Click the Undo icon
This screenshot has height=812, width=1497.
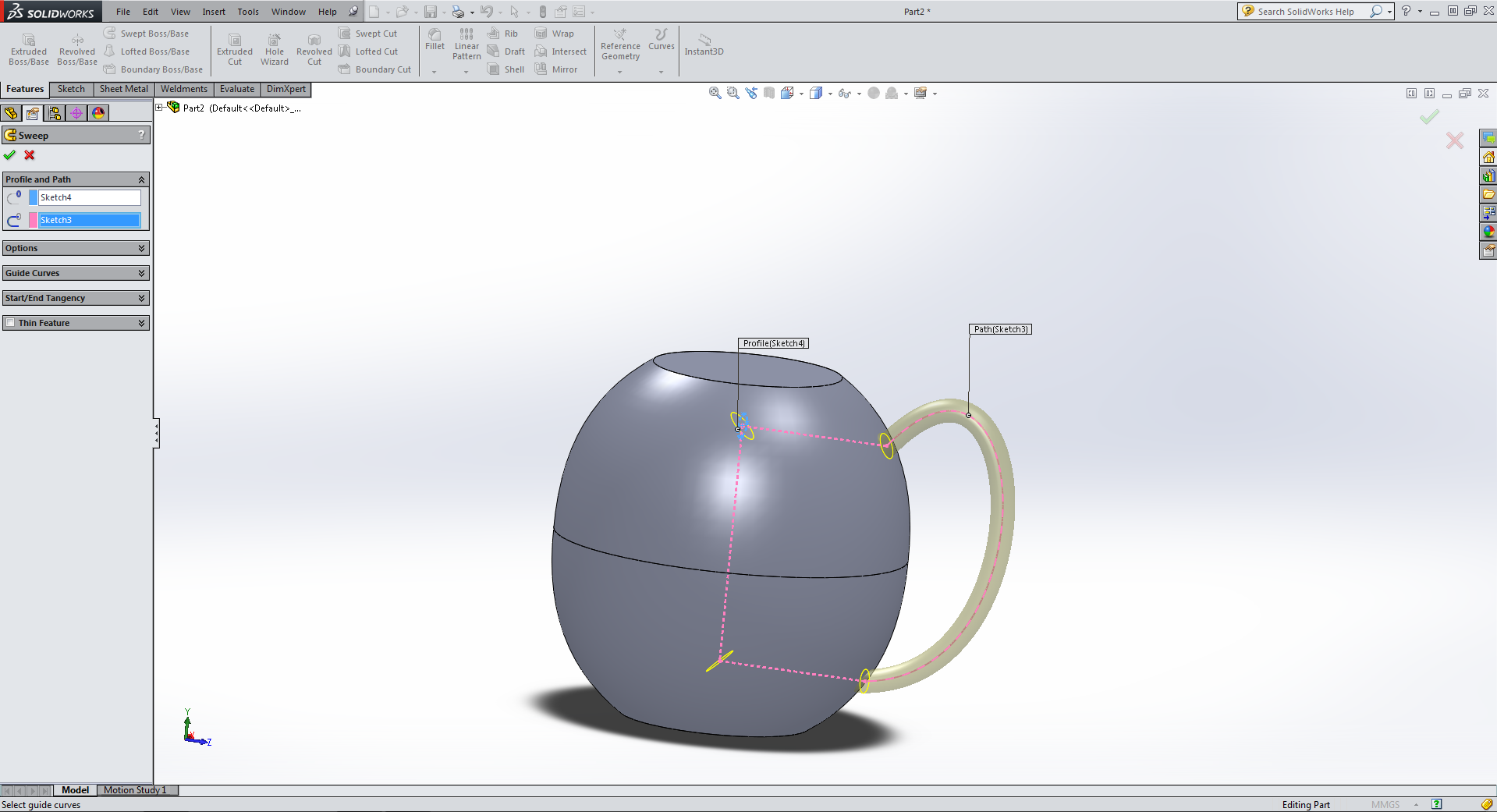(487, 12)
